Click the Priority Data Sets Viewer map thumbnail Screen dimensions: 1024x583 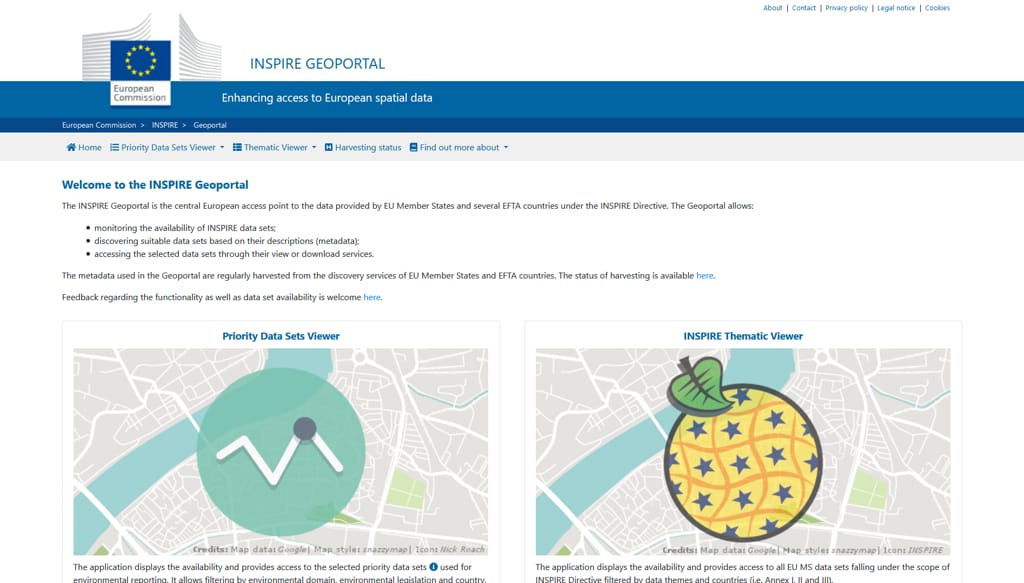pyautogui.click(x=281, y=452)
